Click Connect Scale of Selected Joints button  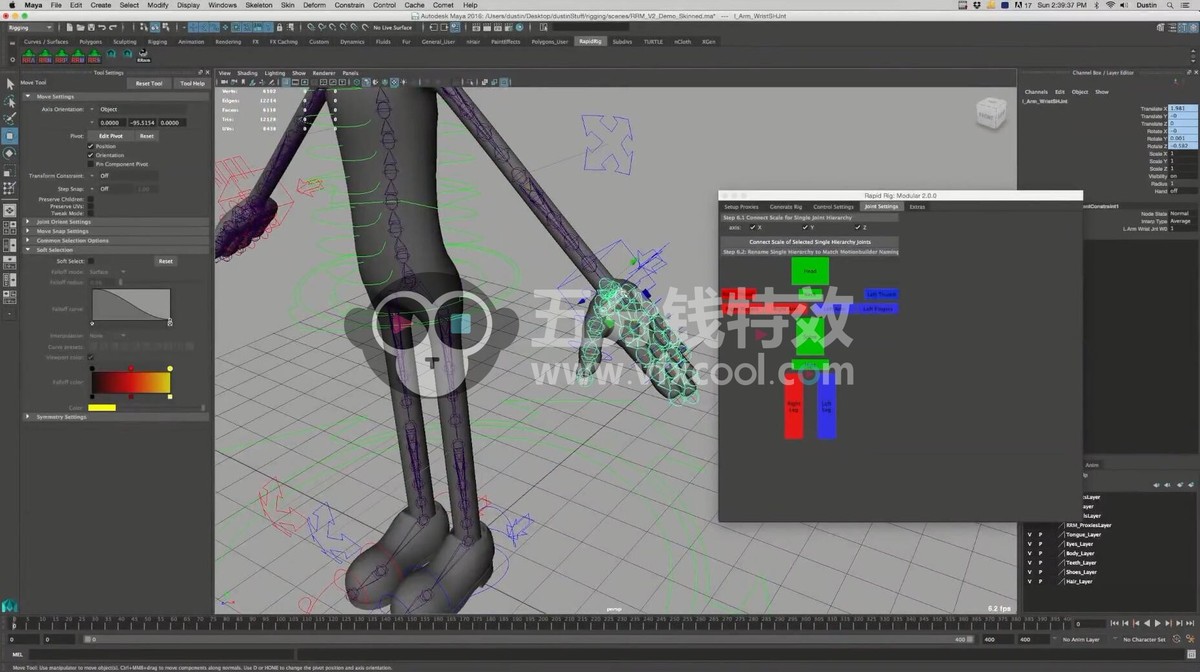(810, 242)
